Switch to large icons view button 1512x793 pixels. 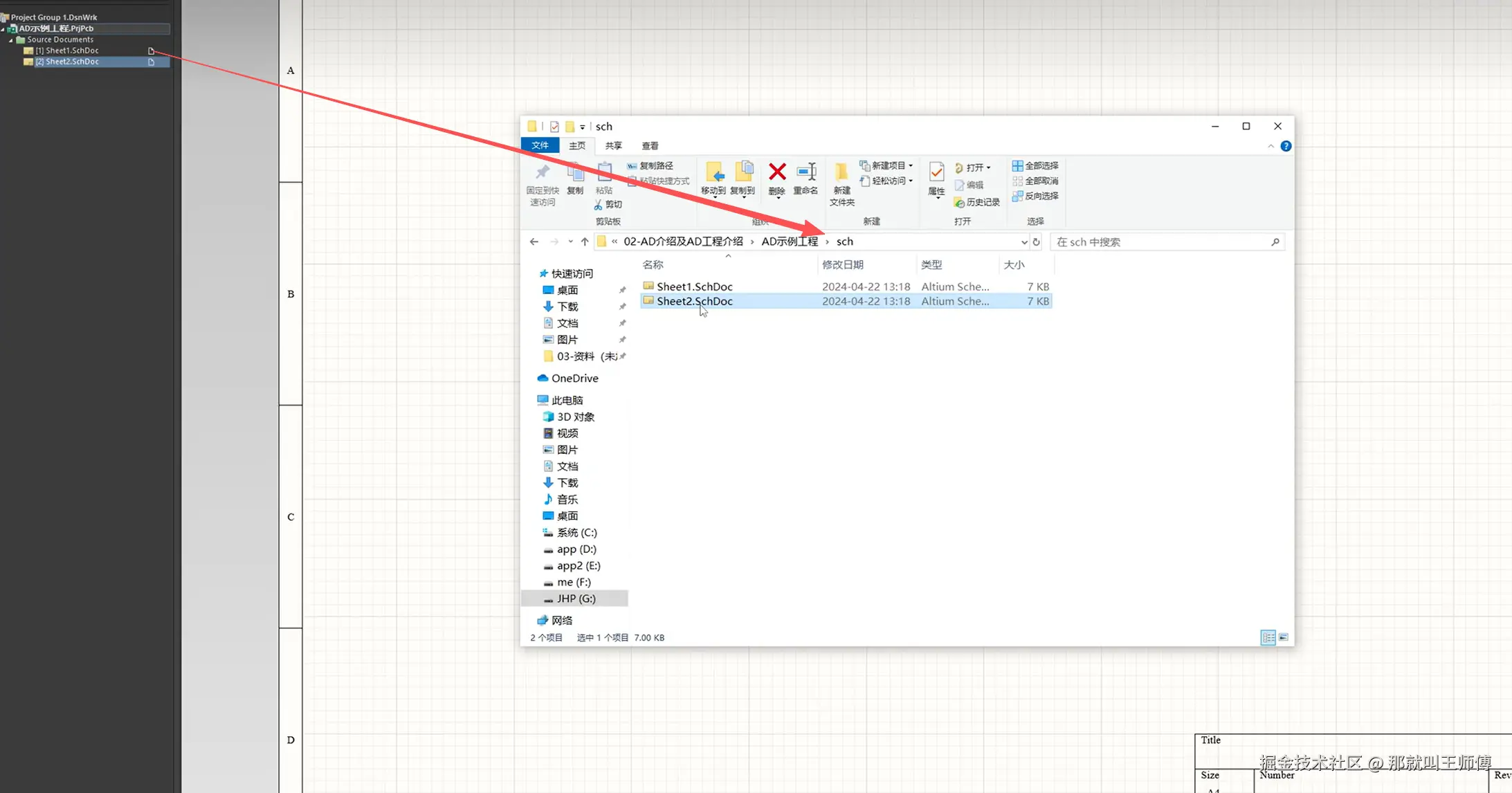click(x=1284, y=637)
